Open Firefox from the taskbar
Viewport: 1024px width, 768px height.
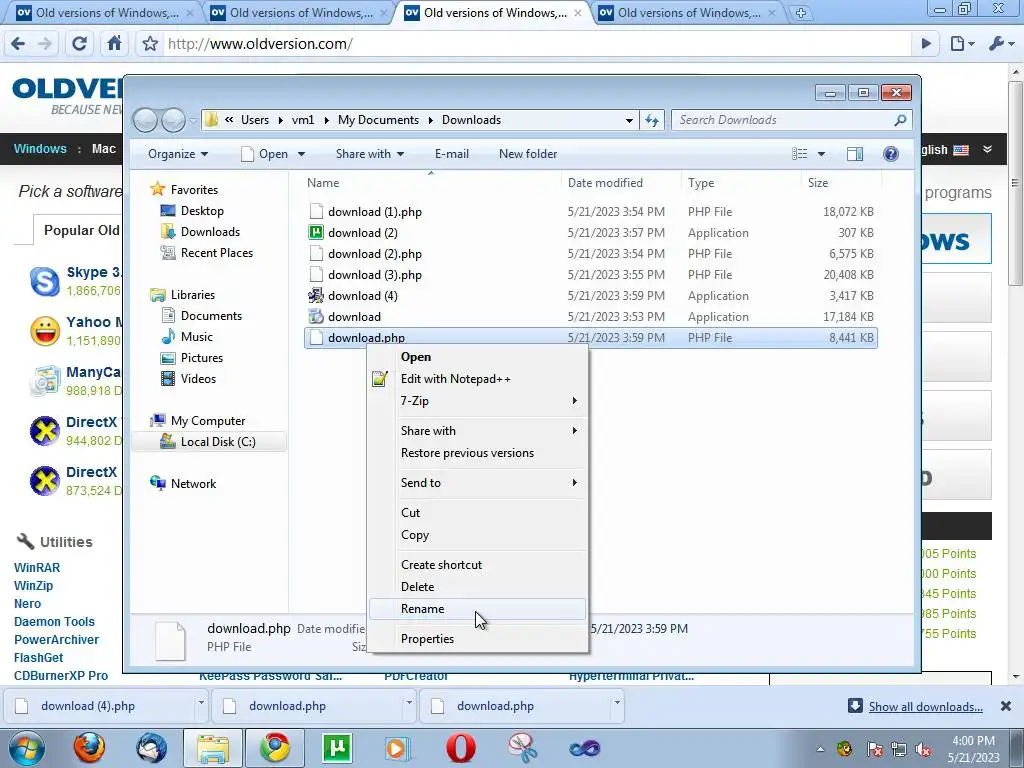pos(89,748)
